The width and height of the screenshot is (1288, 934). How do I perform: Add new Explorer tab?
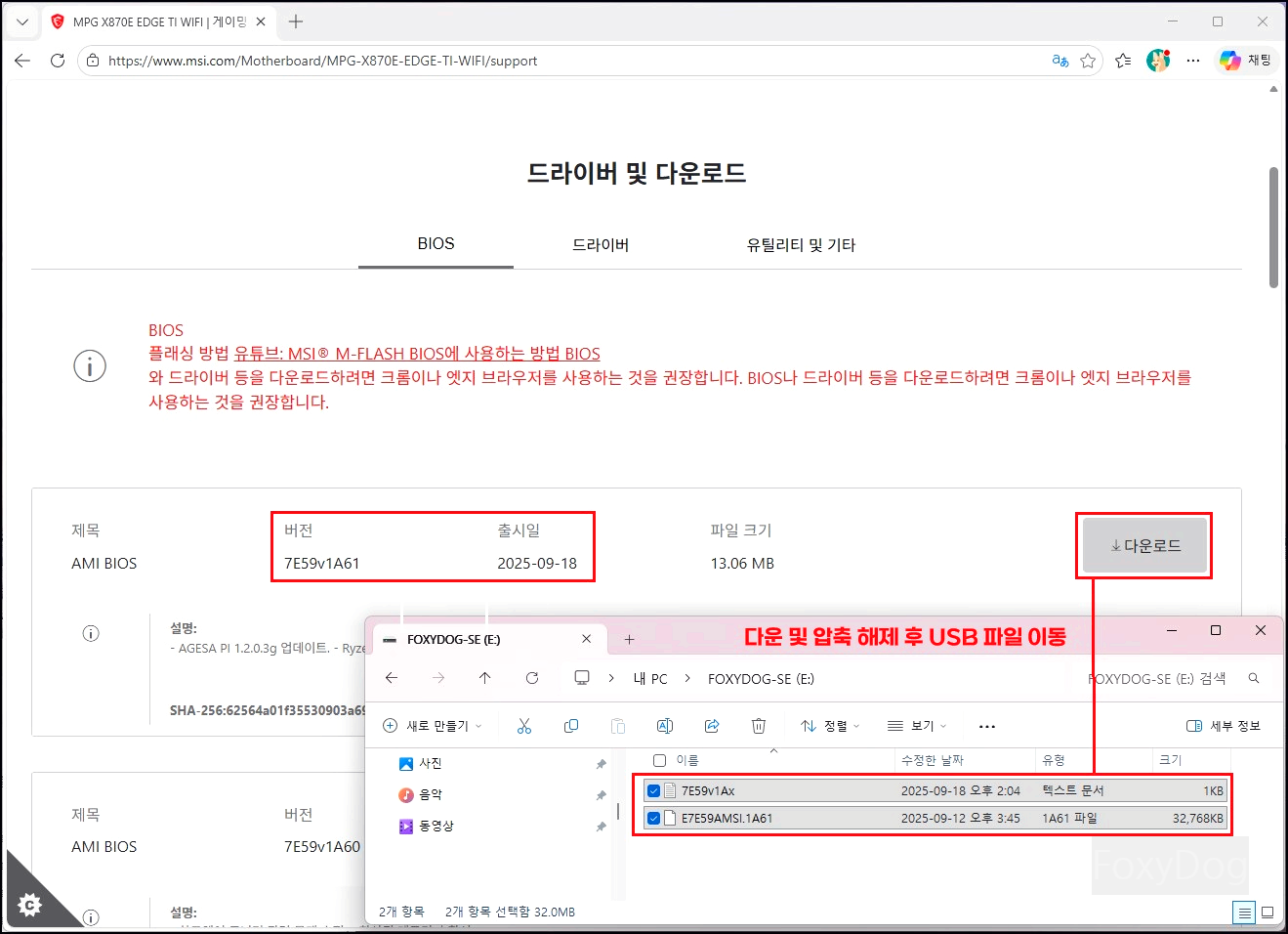[x=630, y=639]
